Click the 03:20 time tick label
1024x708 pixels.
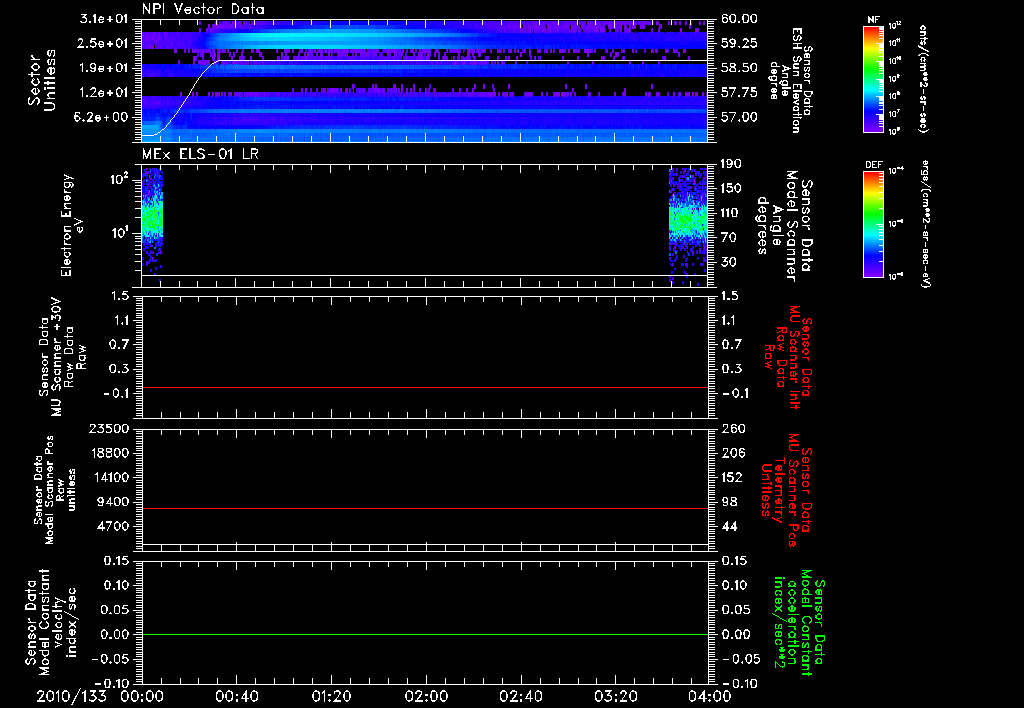pos(615,696)
